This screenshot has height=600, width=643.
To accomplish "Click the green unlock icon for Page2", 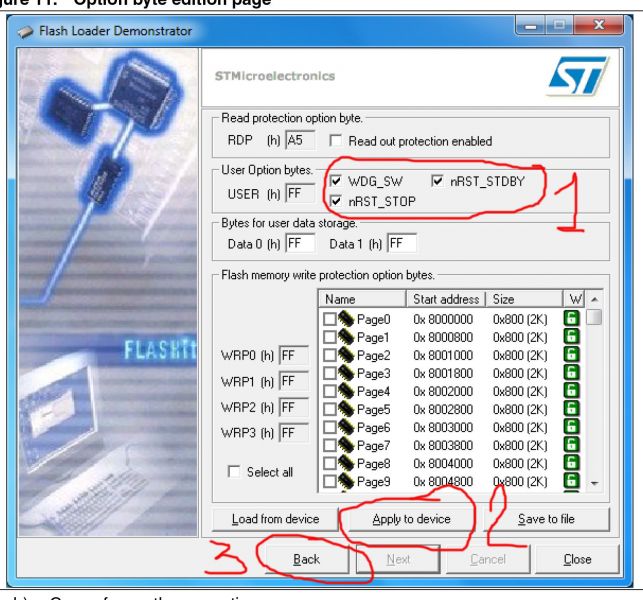I will [572, 354].
